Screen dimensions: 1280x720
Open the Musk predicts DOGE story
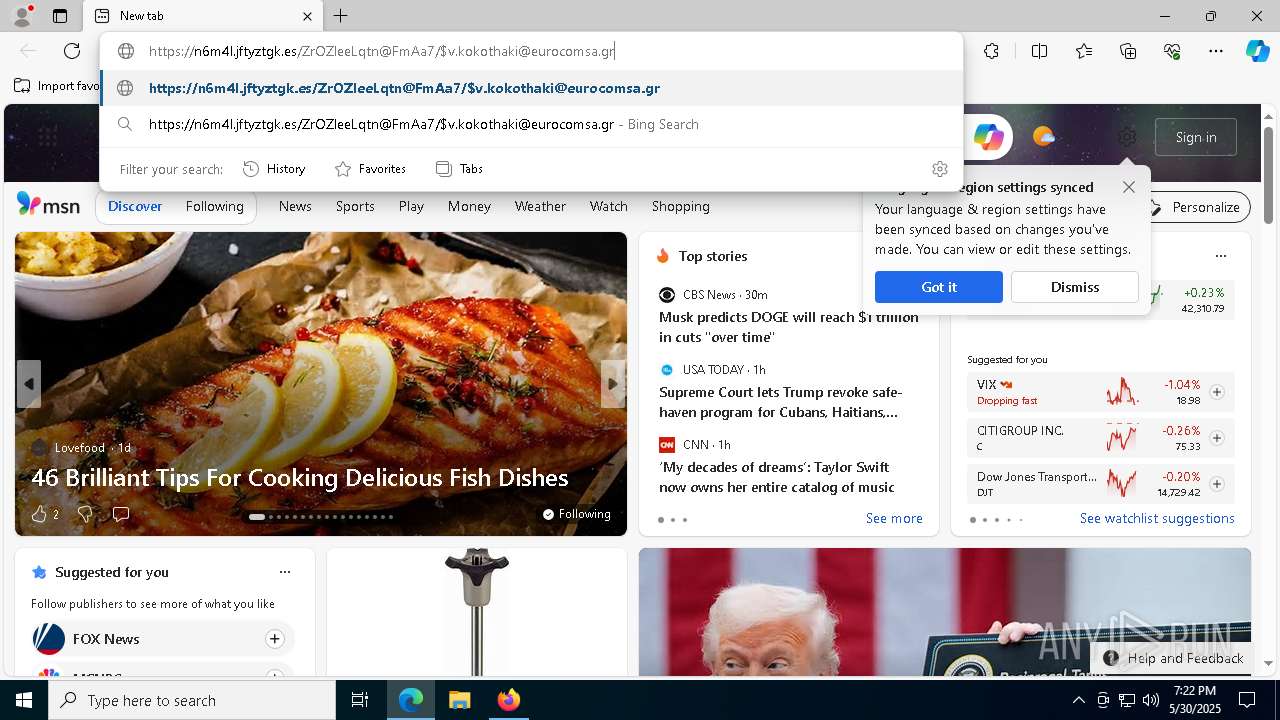click(788, 327)
